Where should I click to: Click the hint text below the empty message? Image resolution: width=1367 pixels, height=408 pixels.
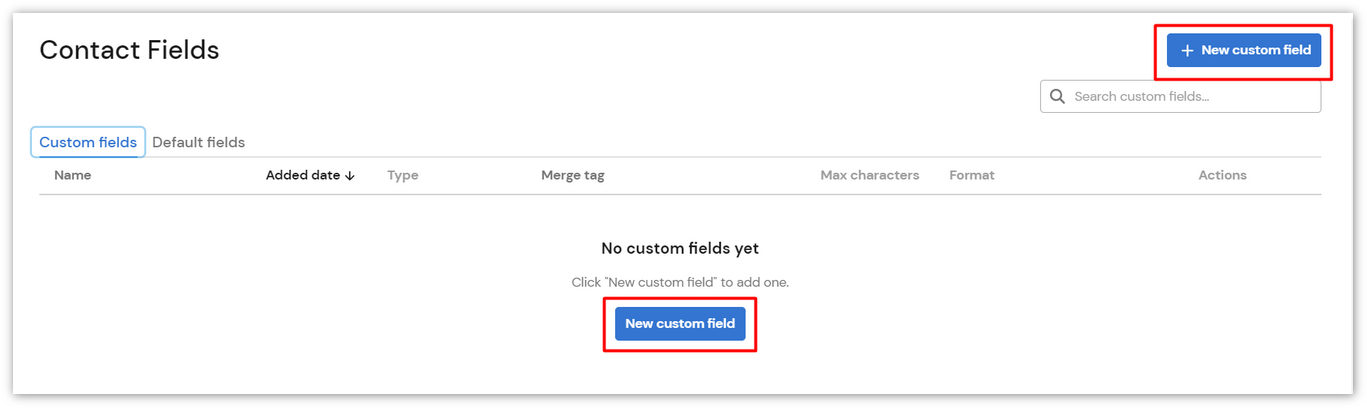click(680, 282)
